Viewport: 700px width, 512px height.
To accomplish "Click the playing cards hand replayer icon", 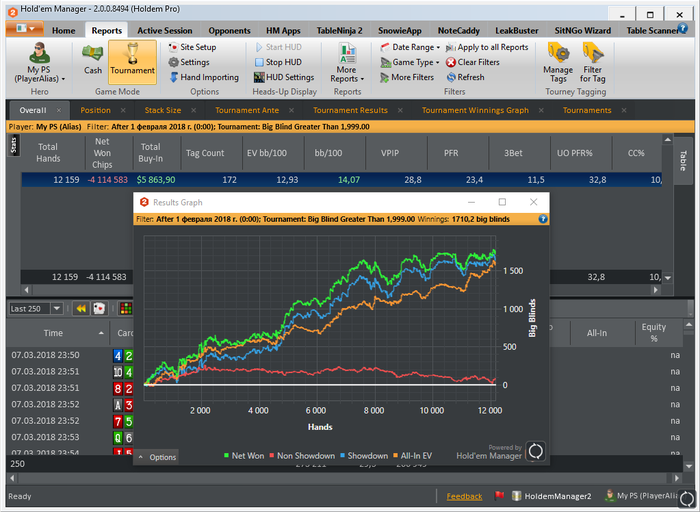I will coord(99,308).
